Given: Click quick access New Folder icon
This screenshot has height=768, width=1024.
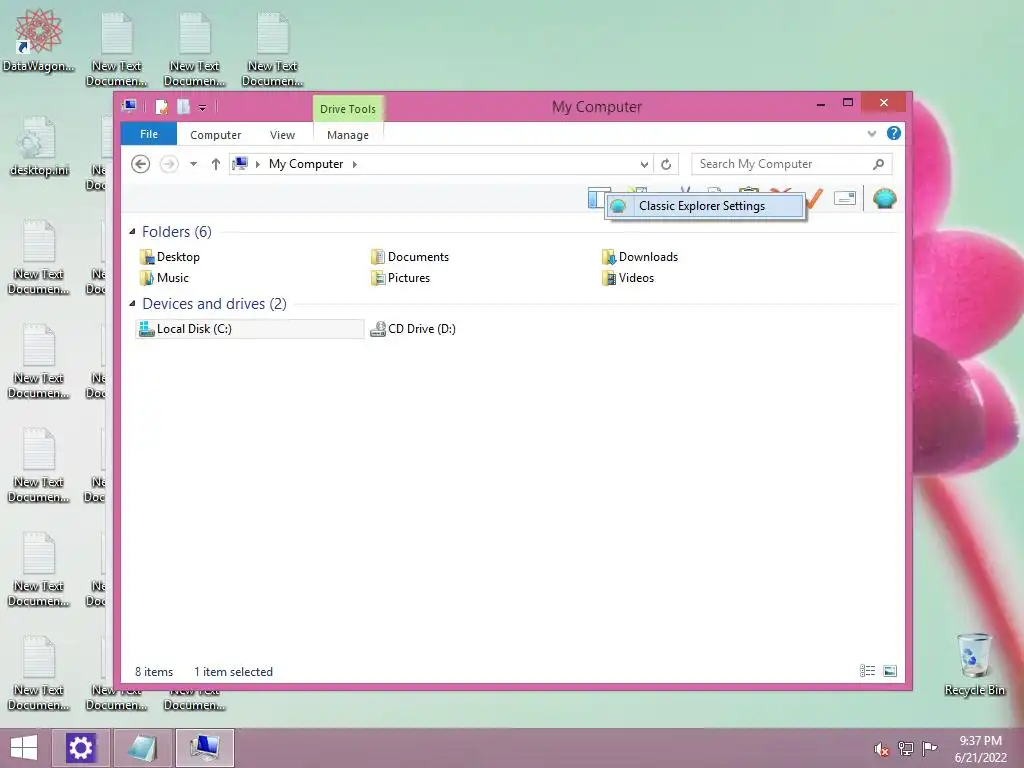Looking at the screenshot, I should tap(184, 106).
